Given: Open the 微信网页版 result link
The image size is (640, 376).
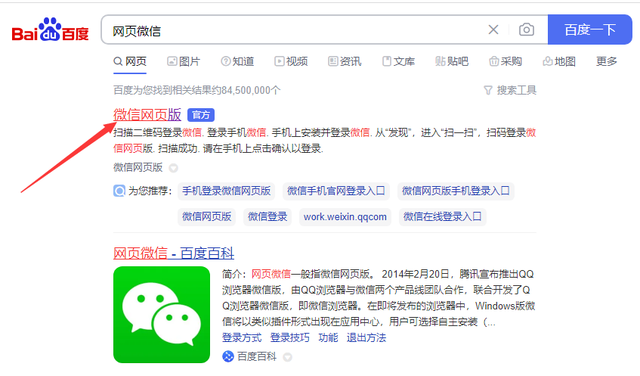Looking at the screenshot, I should (147, 115).
